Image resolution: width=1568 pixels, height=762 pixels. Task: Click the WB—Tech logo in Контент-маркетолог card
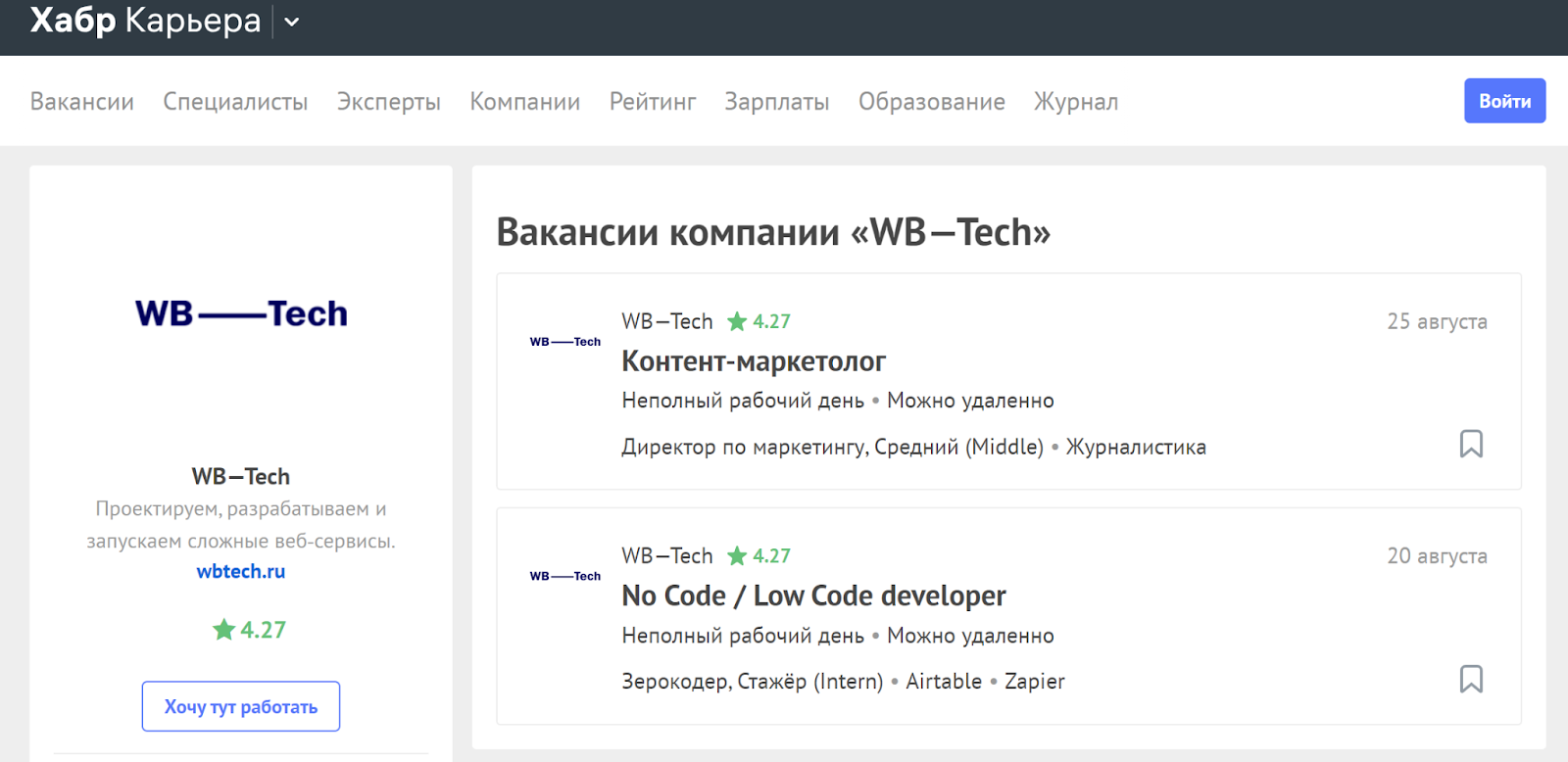point(565,342)
